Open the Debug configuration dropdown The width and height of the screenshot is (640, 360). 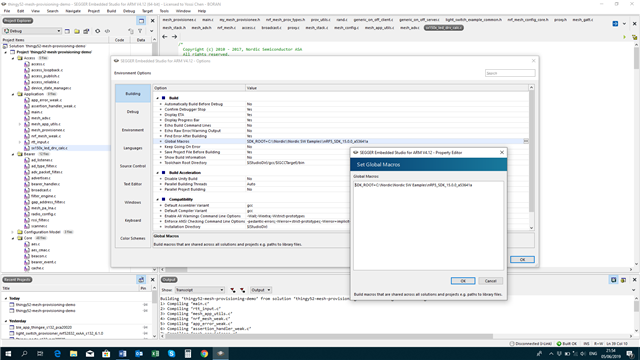click(x=32, y=31)
